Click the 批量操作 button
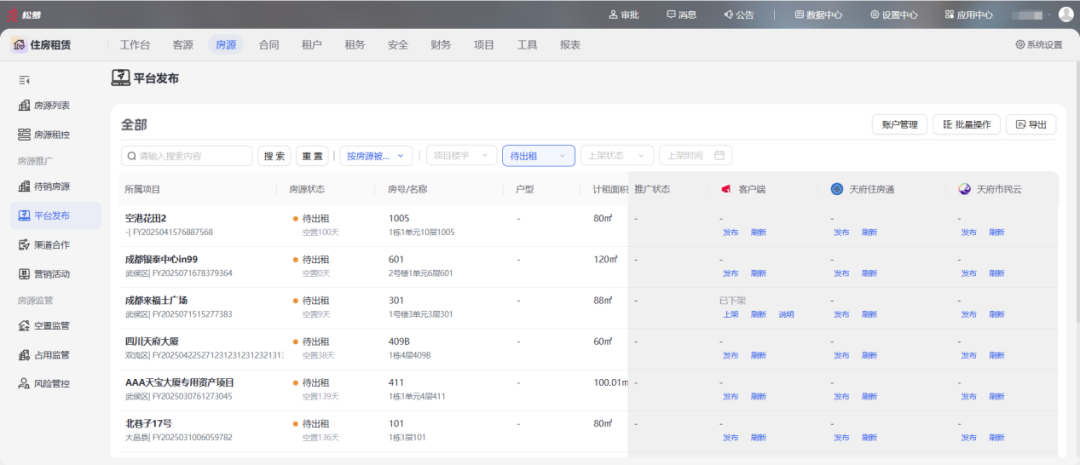 [966, 125]
